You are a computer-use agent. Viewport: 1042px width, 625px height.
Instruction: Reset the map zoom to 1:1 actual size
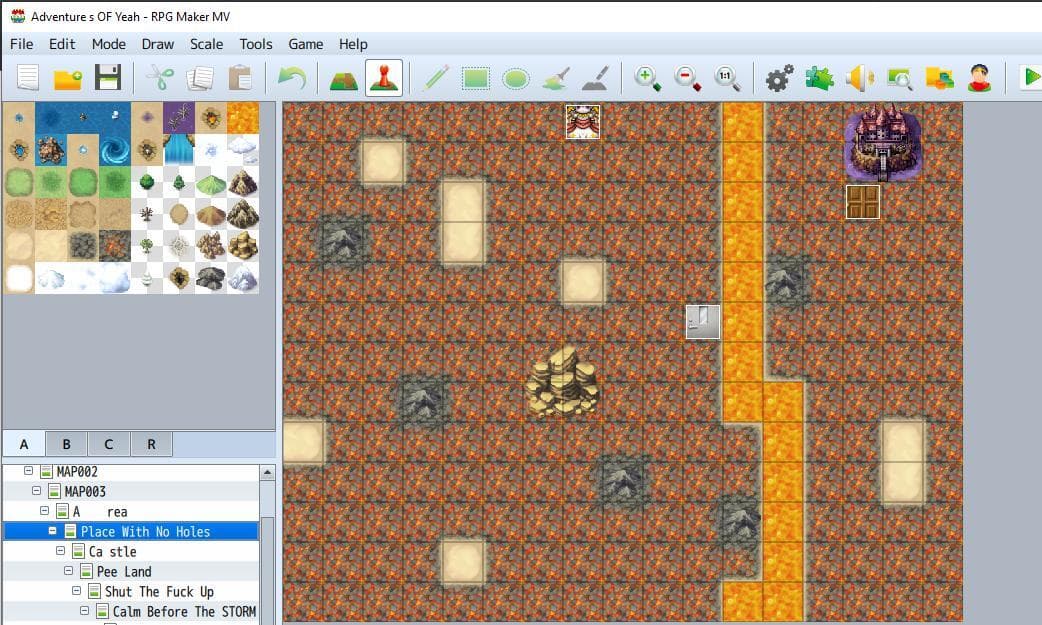coord(727,78)
